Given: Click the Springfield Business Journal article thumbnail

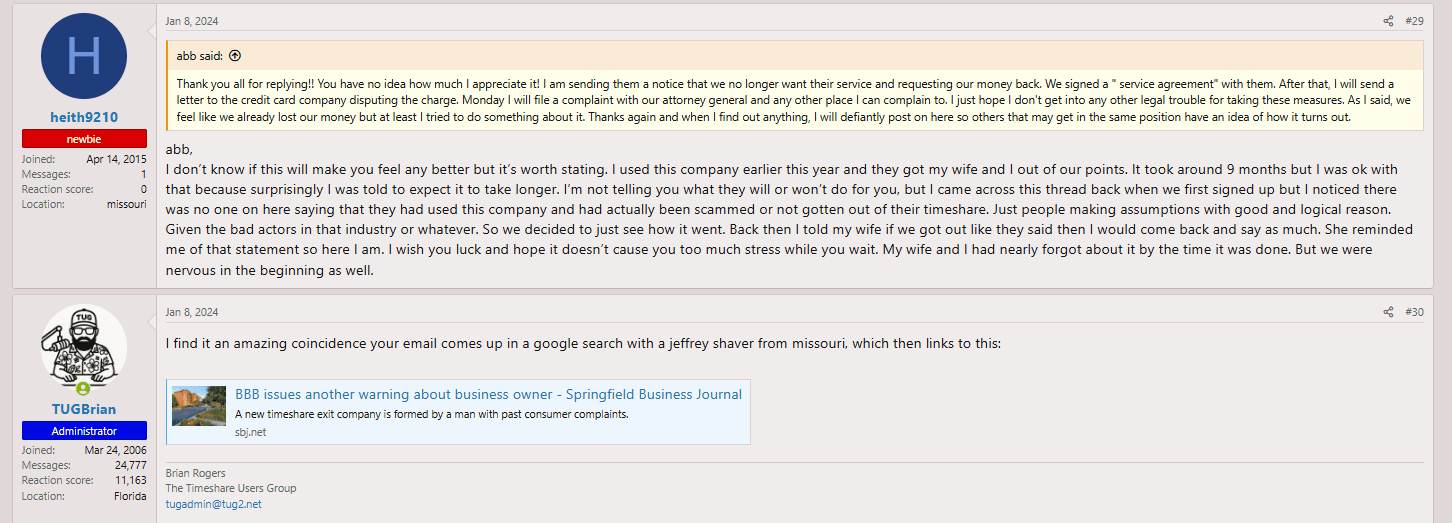Looking at the screenshot, I should (199, 406).
